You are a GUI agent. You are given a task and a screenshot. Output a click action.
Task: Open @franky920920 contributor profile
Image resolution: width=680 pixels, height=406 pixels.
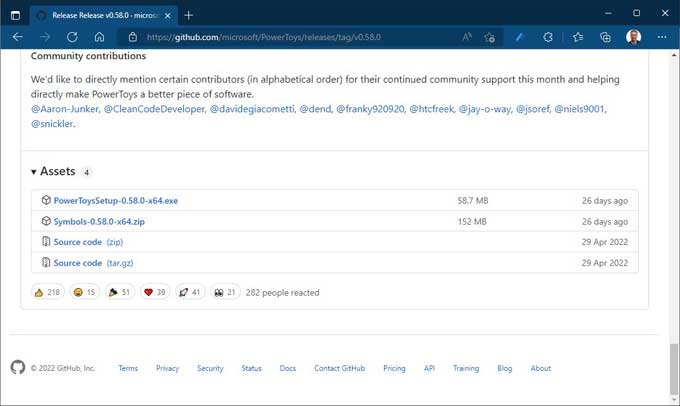pos(370,109)
